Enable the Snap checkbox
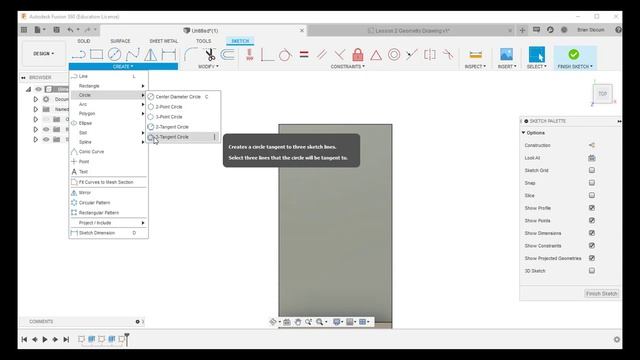This screenshot has width=640, height=360. [592, 183]
